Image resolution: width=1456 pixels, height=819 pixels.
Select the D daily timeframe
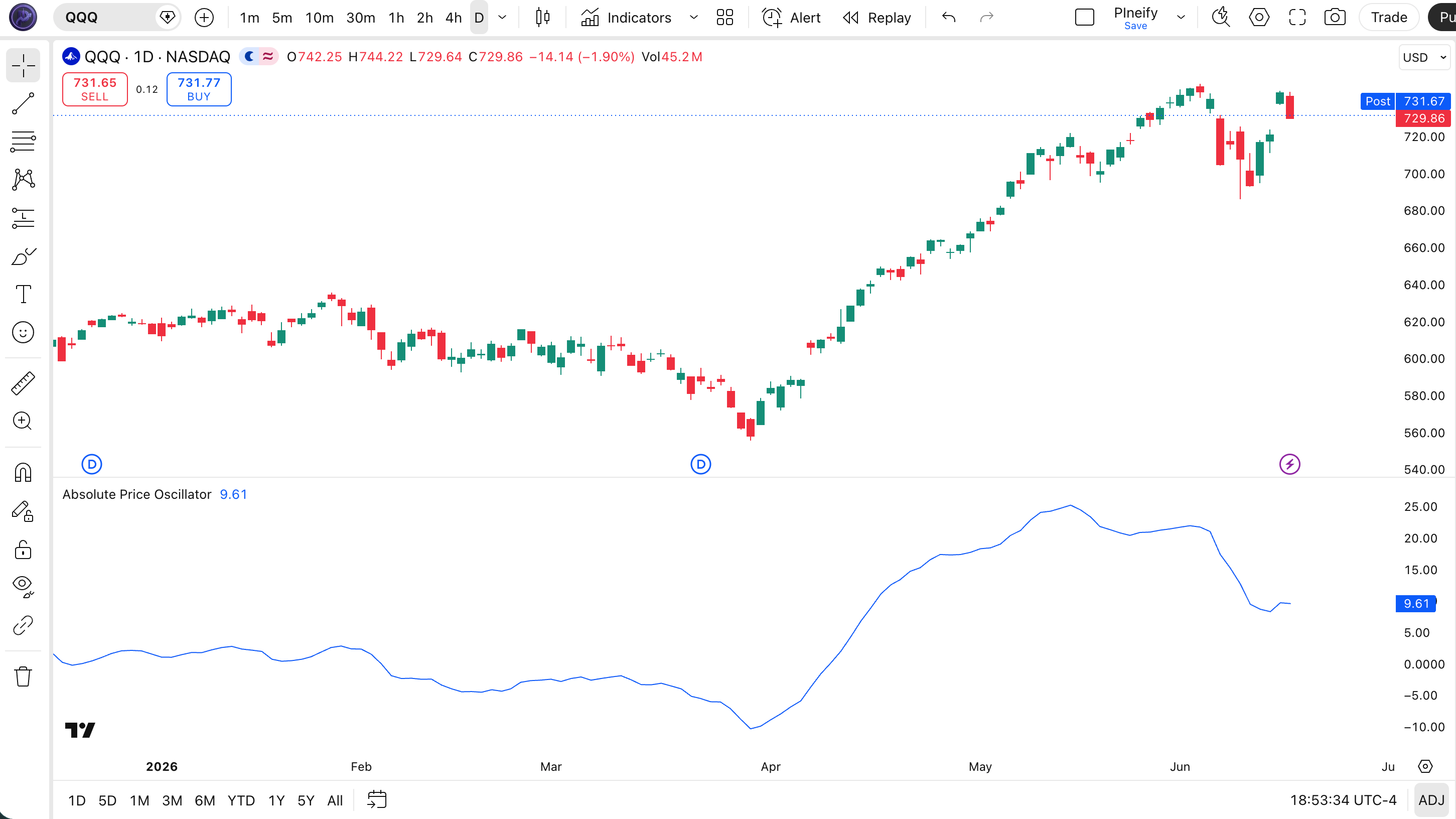479,18
